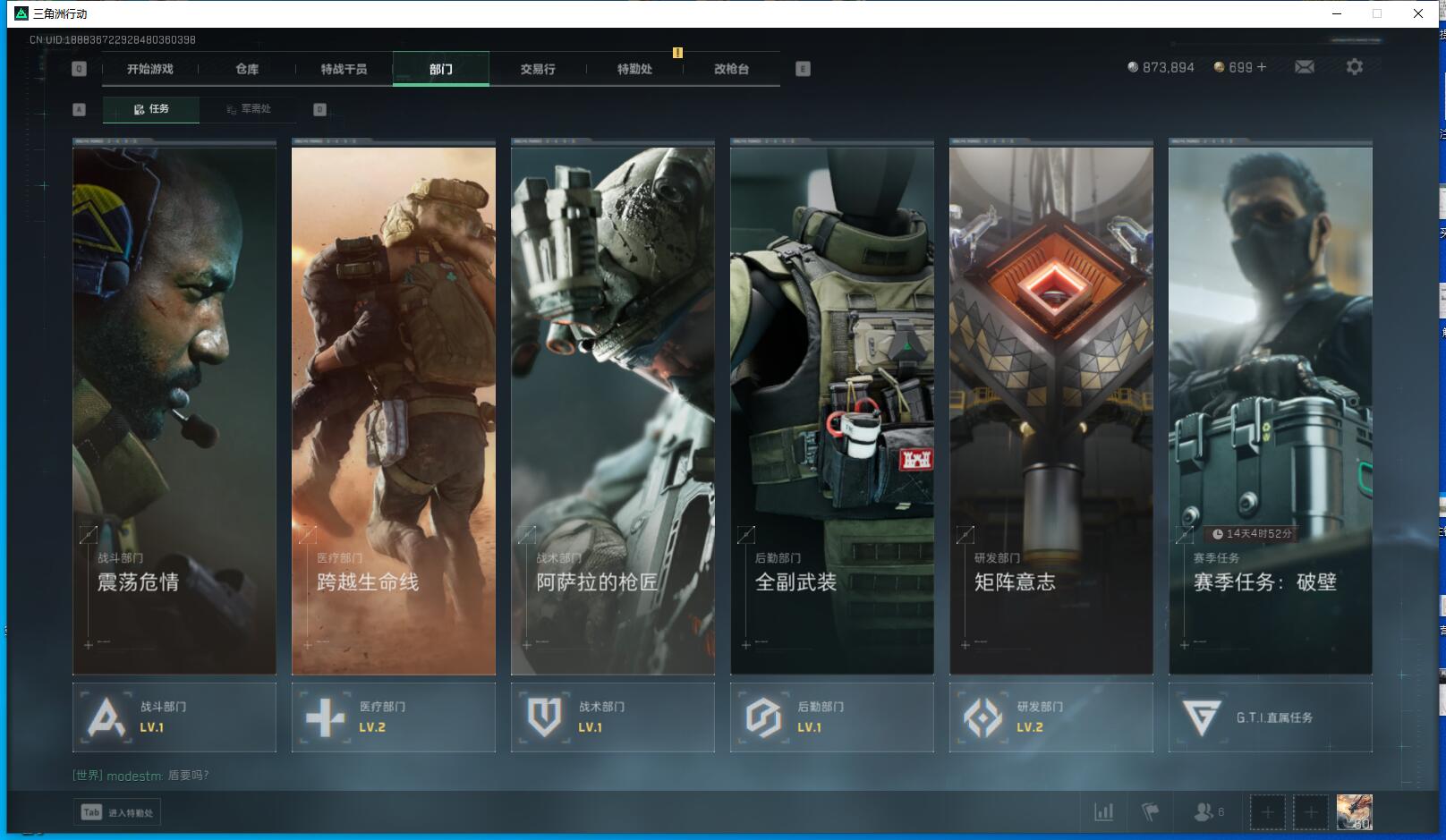Open the 特勤处 tab

(x=634, y=69)
